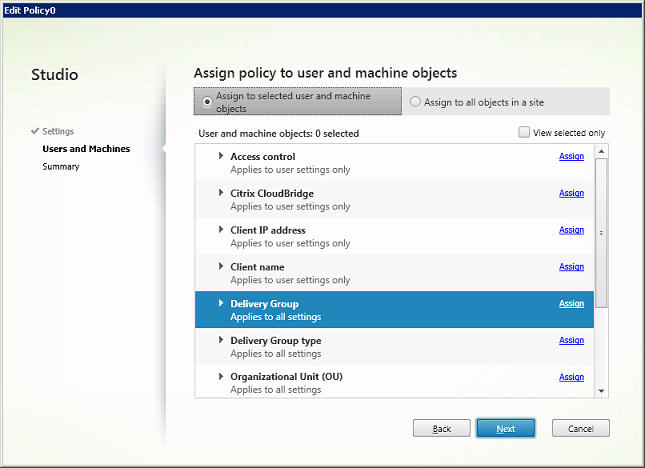Image resolution: width=645 pixels, height=468 pixels.
Task: Expand the Access control row arrow
Action: (x=220, y=156)
